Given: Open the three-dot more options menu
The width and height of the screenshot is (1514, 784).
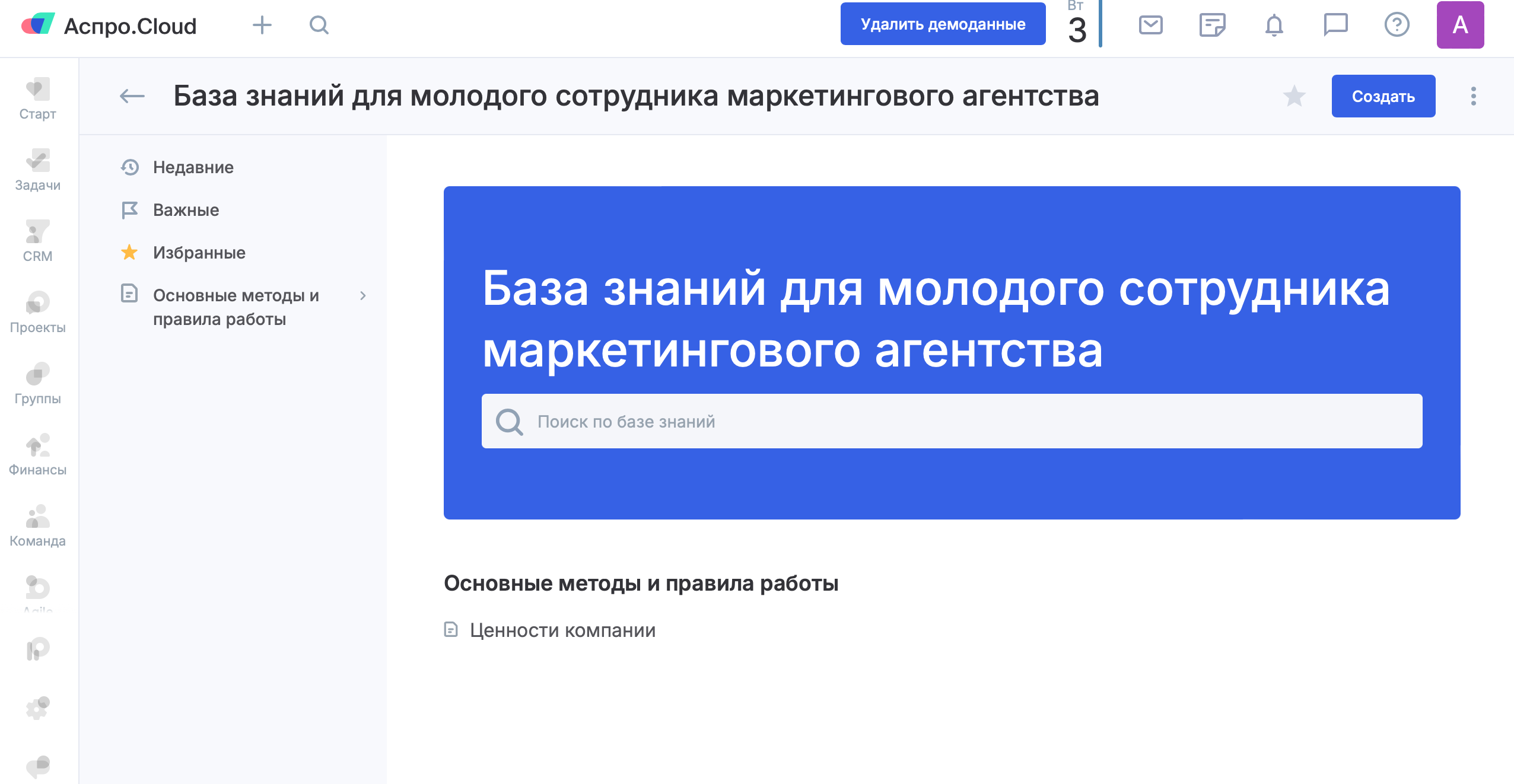Looking at the screenshot, I should [x=1473, y=96].
